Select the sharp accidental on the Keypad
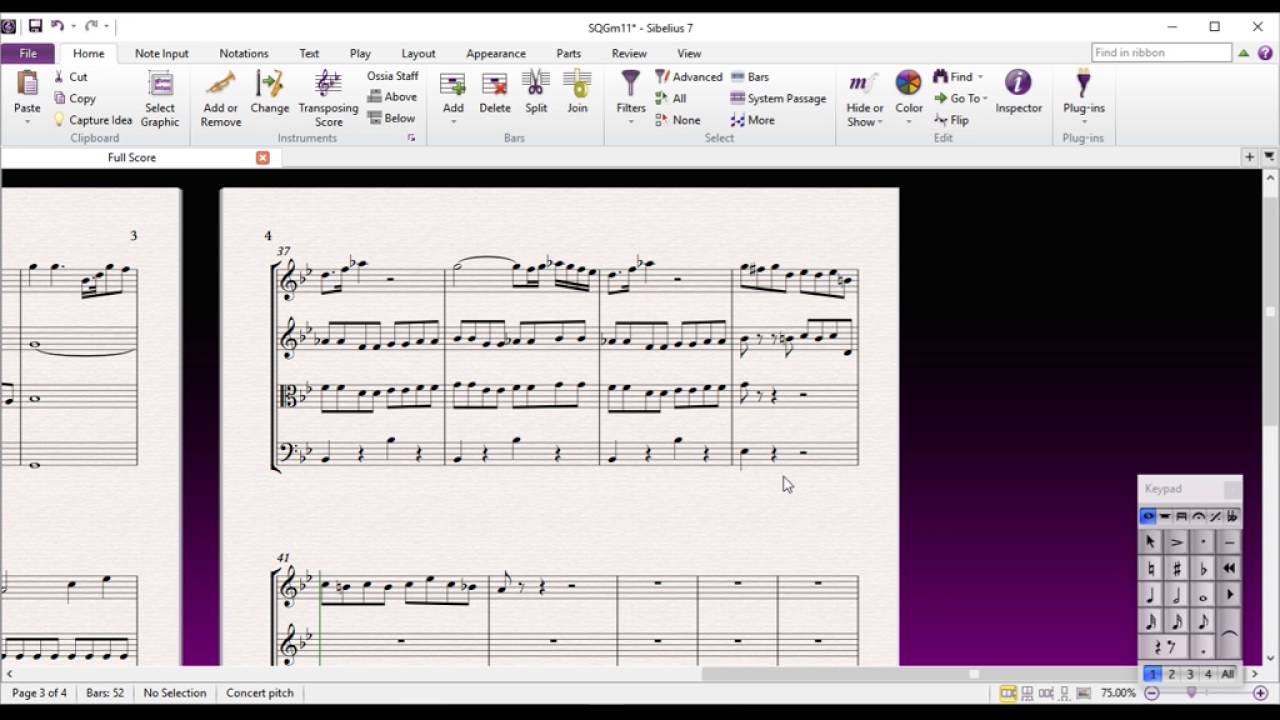 [1176, 568]
